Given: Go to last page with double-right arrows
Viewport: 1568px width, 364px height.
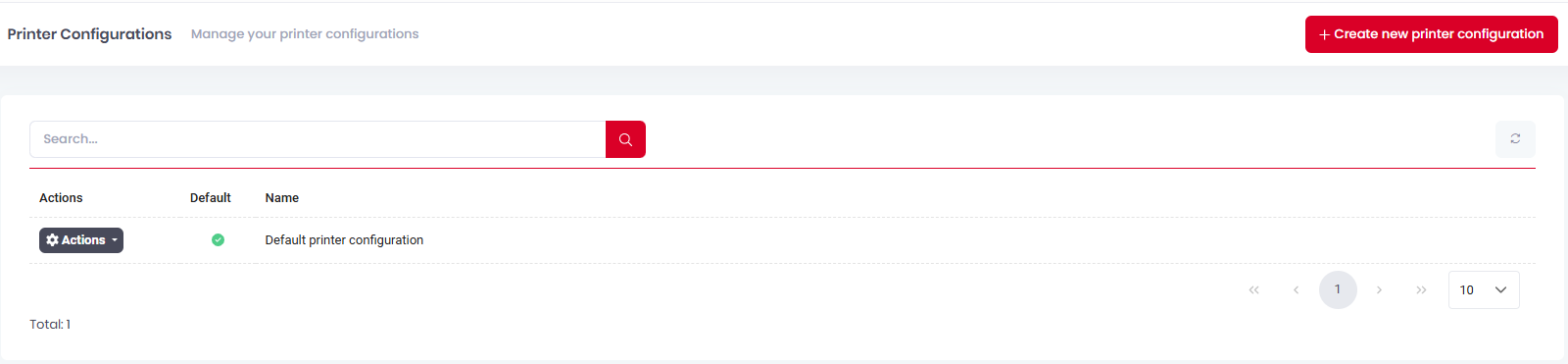Looking at the screenshot, I should tap(1421, 289).
